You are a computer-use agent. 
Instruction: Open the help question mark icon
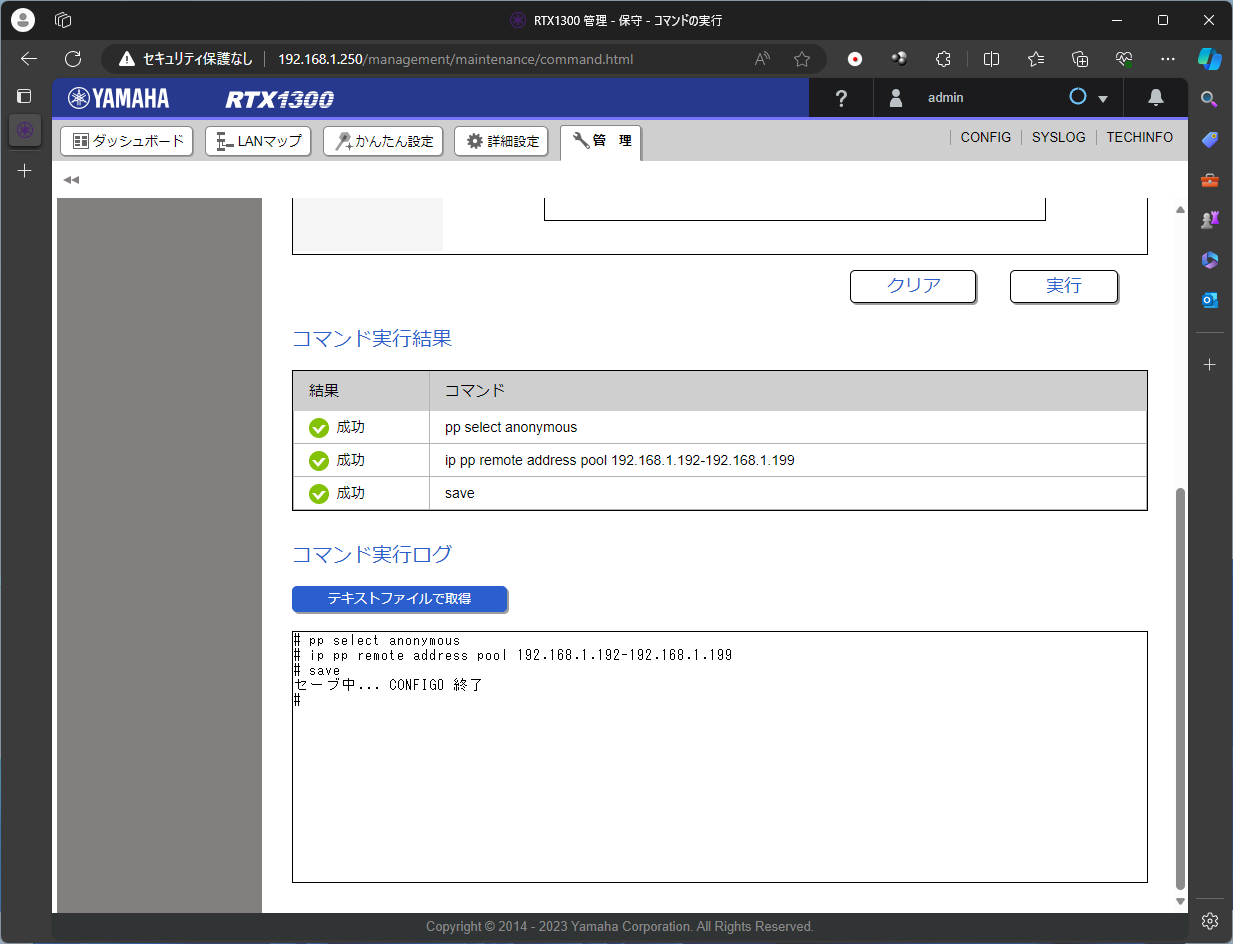(841, 98)
